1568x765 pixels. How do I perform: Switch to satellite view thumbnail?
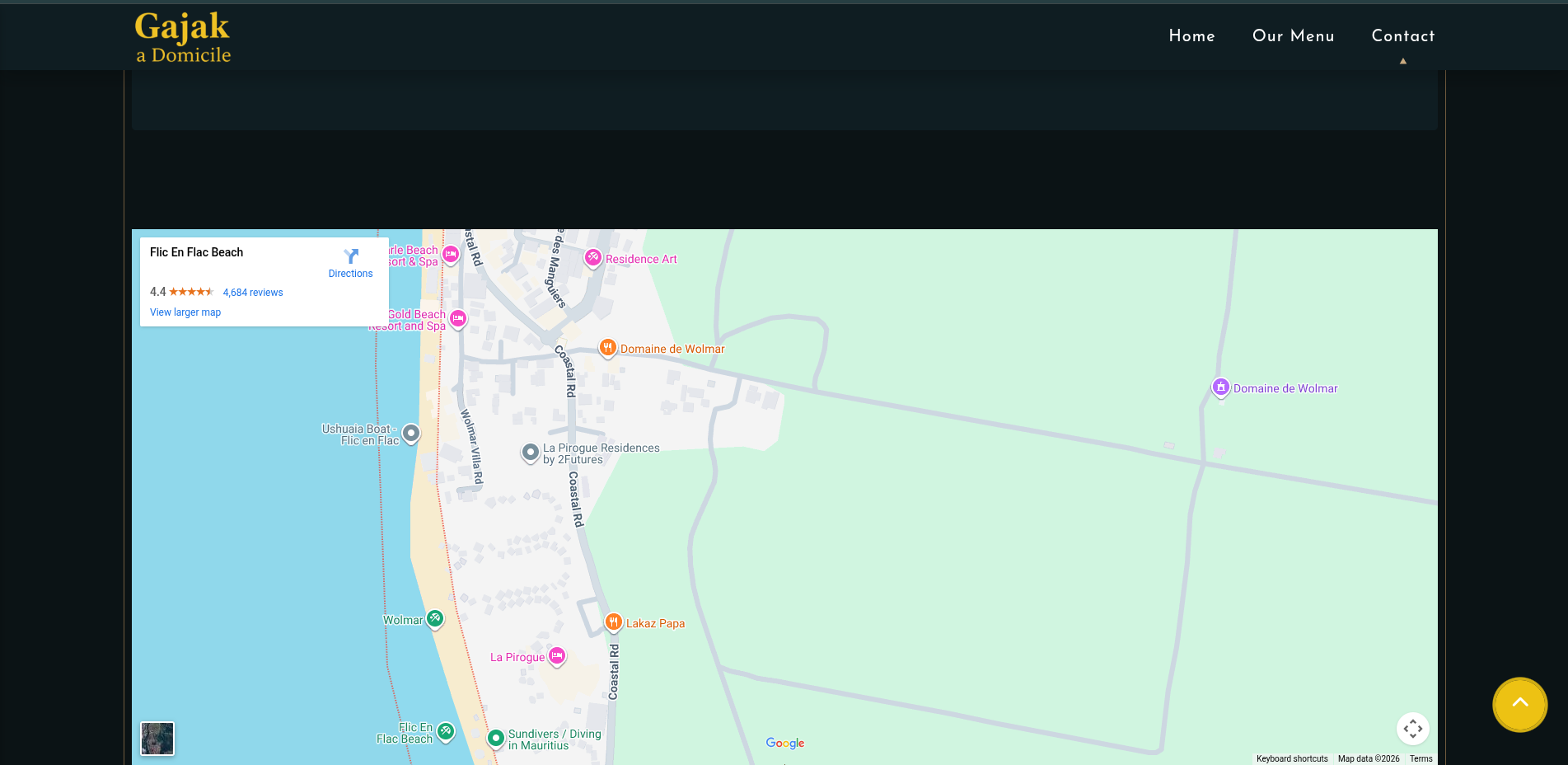(157, 739)
